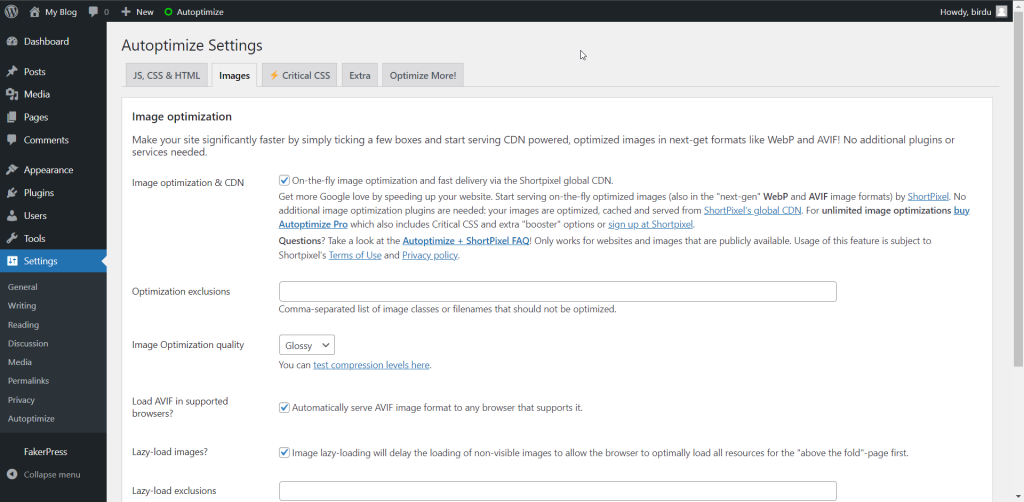The height and width of the screenshot is (502, 1024).
Task: Open the Extra tab
Action: tap(360, 75)
